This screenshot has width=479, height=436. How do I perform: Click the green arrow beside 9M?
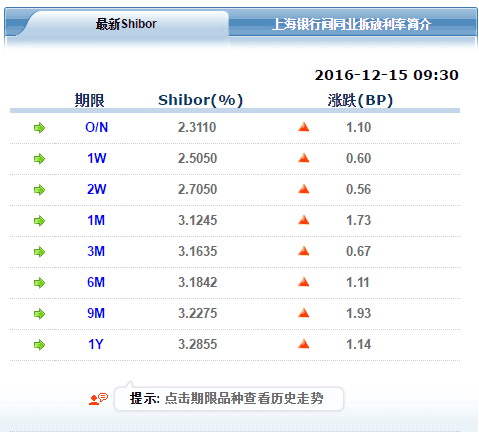(39, 314)
